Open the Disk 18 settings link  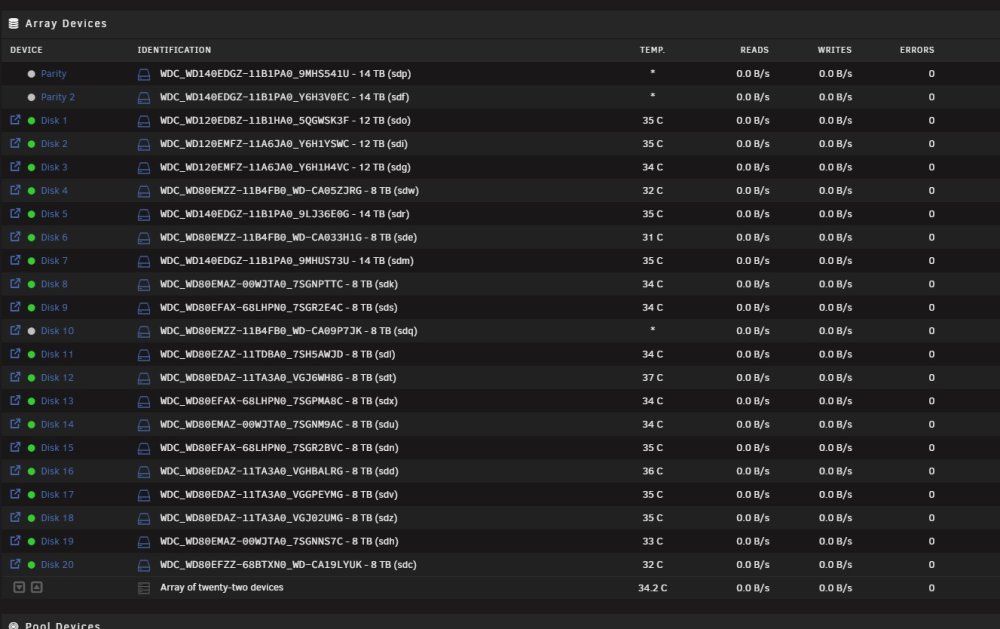(57, 517)
